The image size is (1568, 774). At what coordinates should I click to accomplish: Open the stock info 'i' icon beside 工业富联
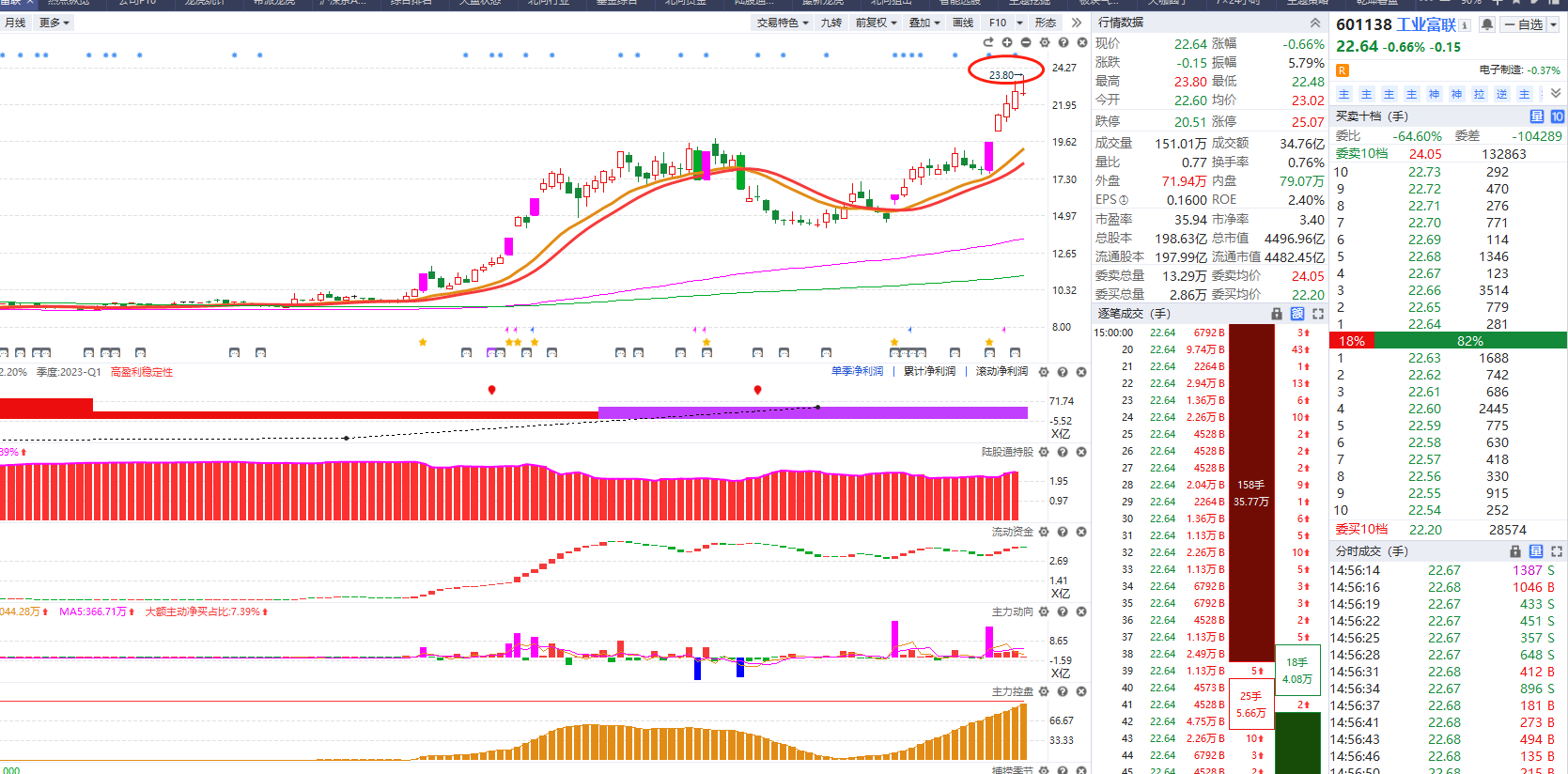[x=1465, y=25]
